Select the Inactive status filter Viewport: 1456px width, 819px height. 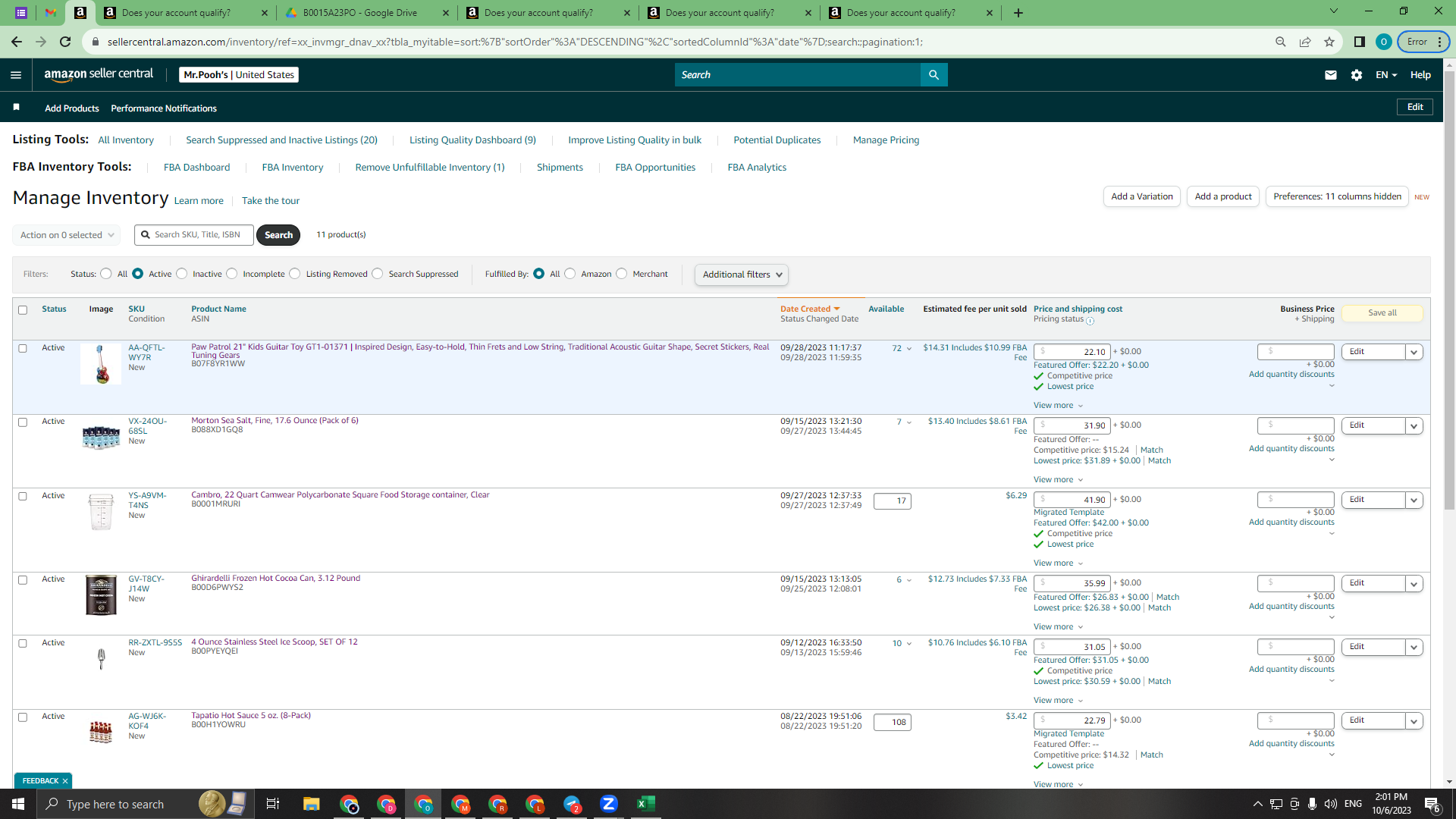click(181, 274)
